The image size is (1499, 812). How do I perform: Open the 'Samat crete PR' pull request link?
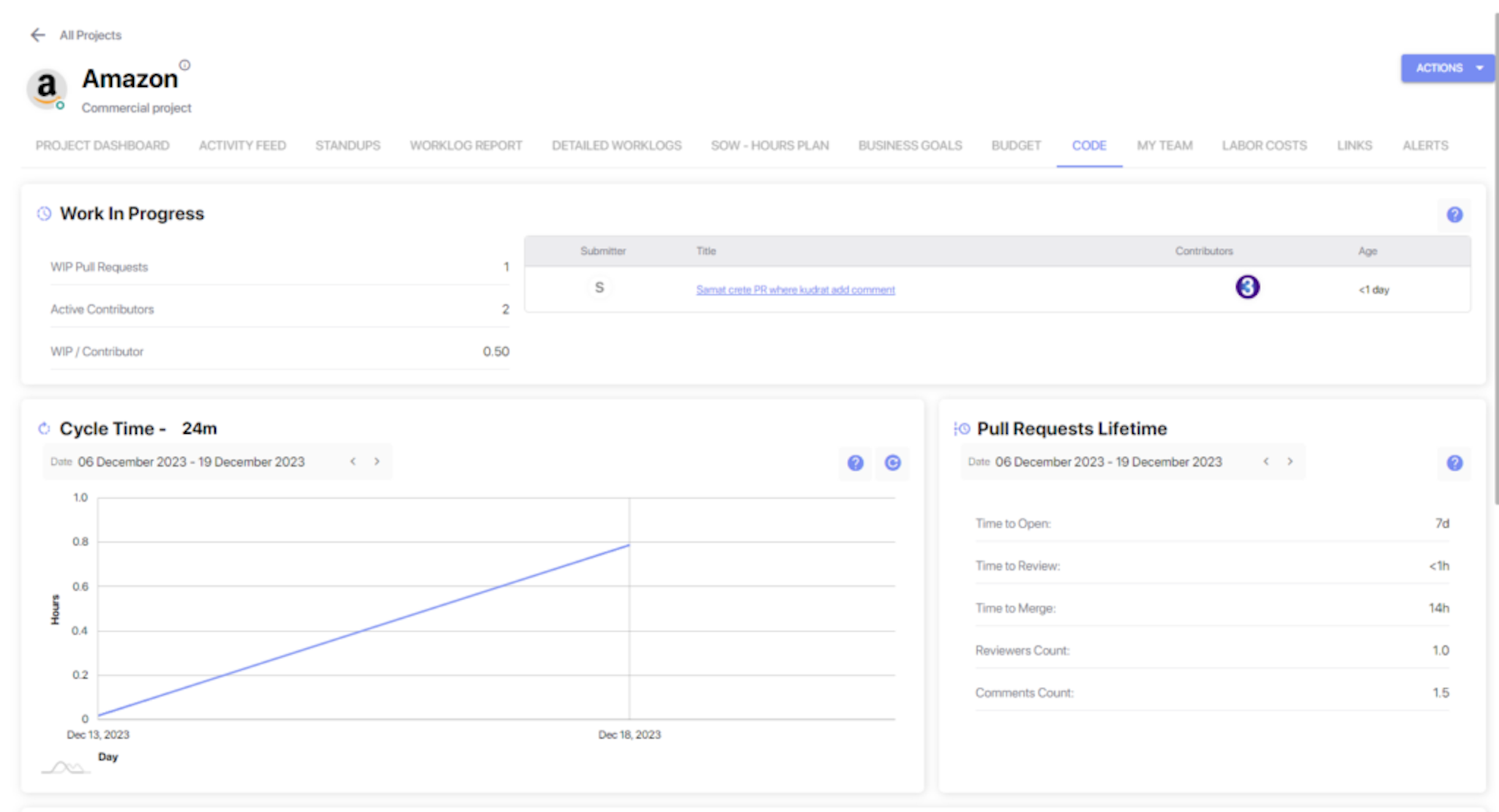(795, 290)
